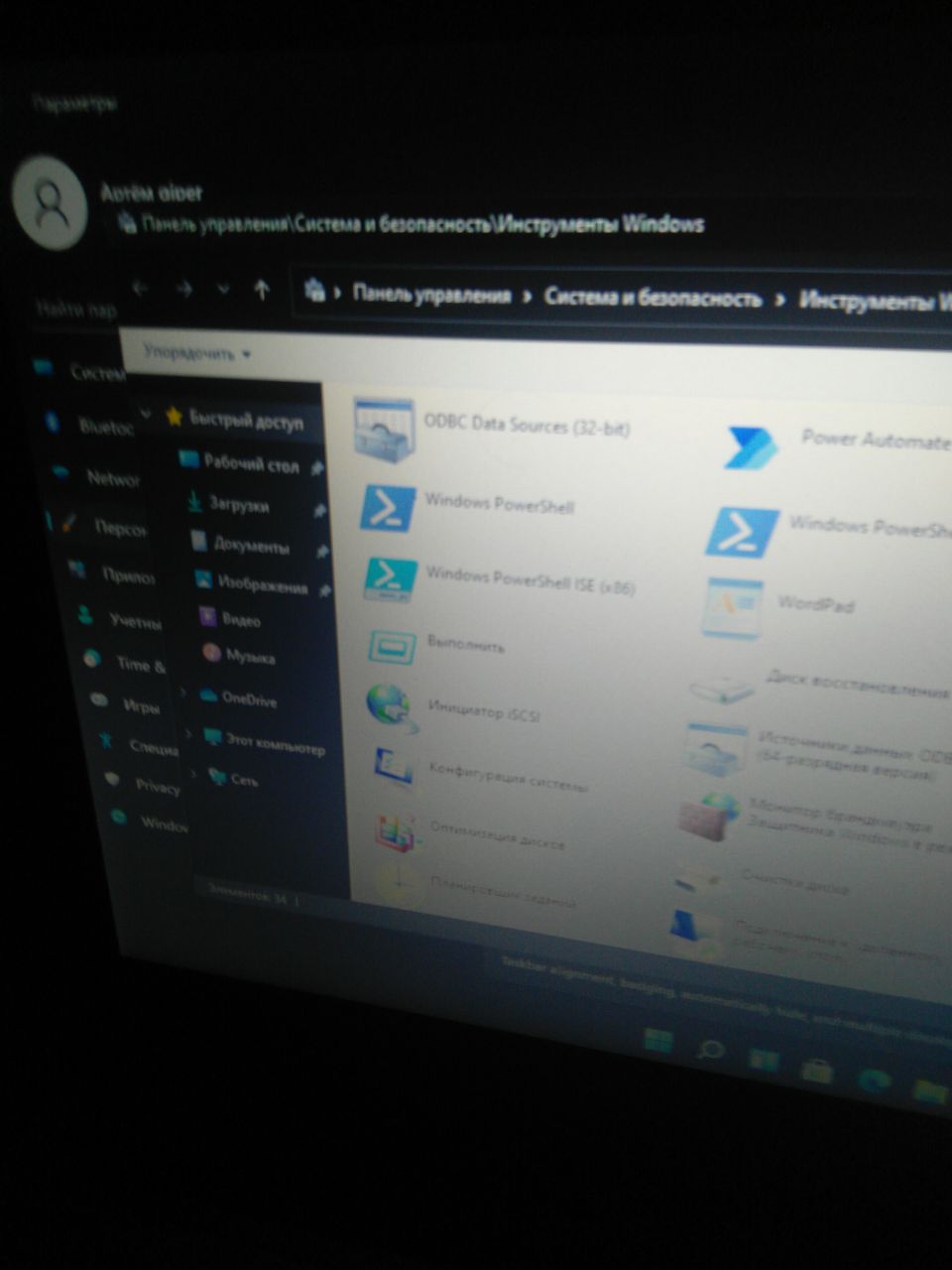Launch Microsoft Edge from taskbar

875,1081
